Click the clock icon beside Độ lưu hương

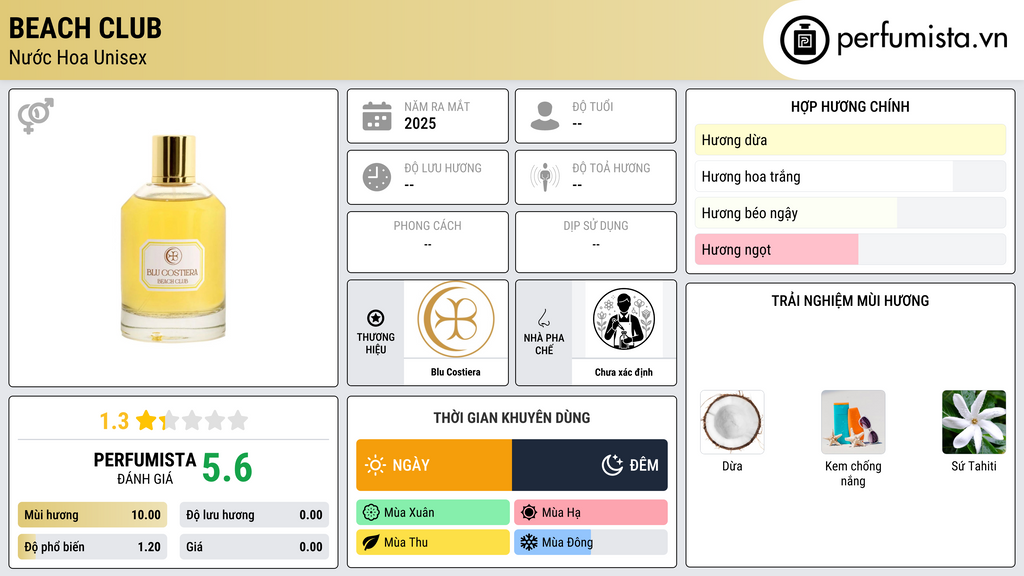click(377, 177)
